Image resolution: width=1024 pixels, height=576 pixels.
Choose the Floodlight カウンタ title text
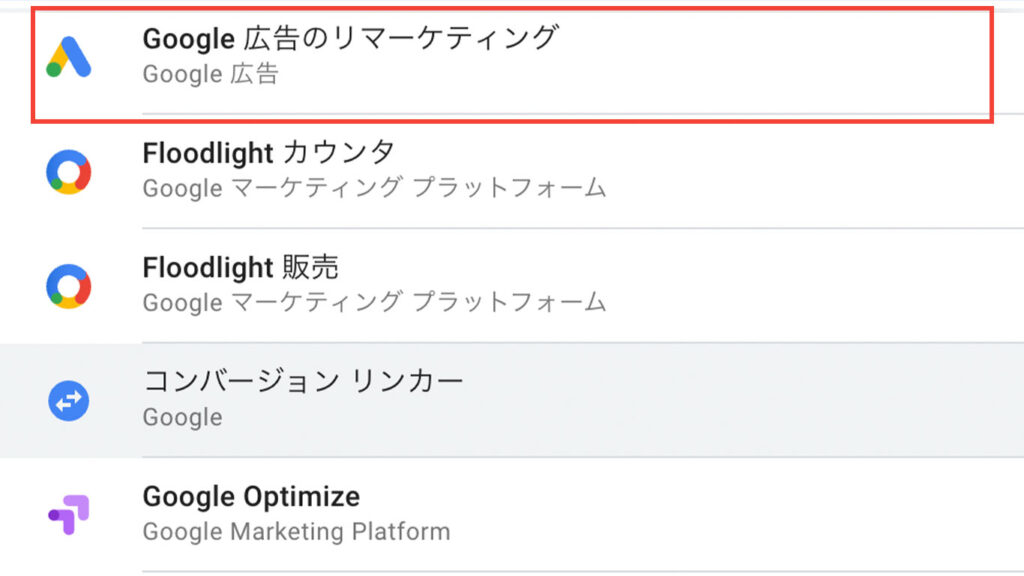pos(269,153)
